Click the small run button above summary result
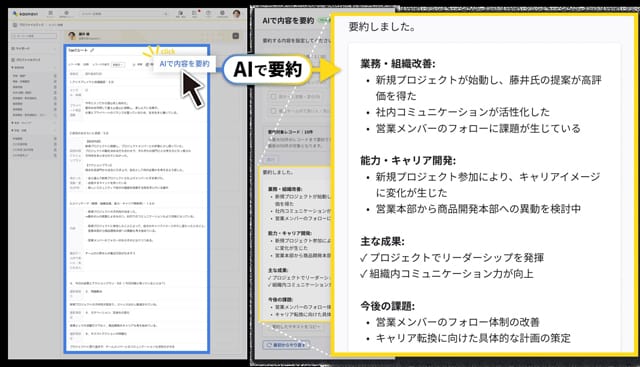Image resolution: width=640 pixels, height=367 pixels. [x=271, y=159]
